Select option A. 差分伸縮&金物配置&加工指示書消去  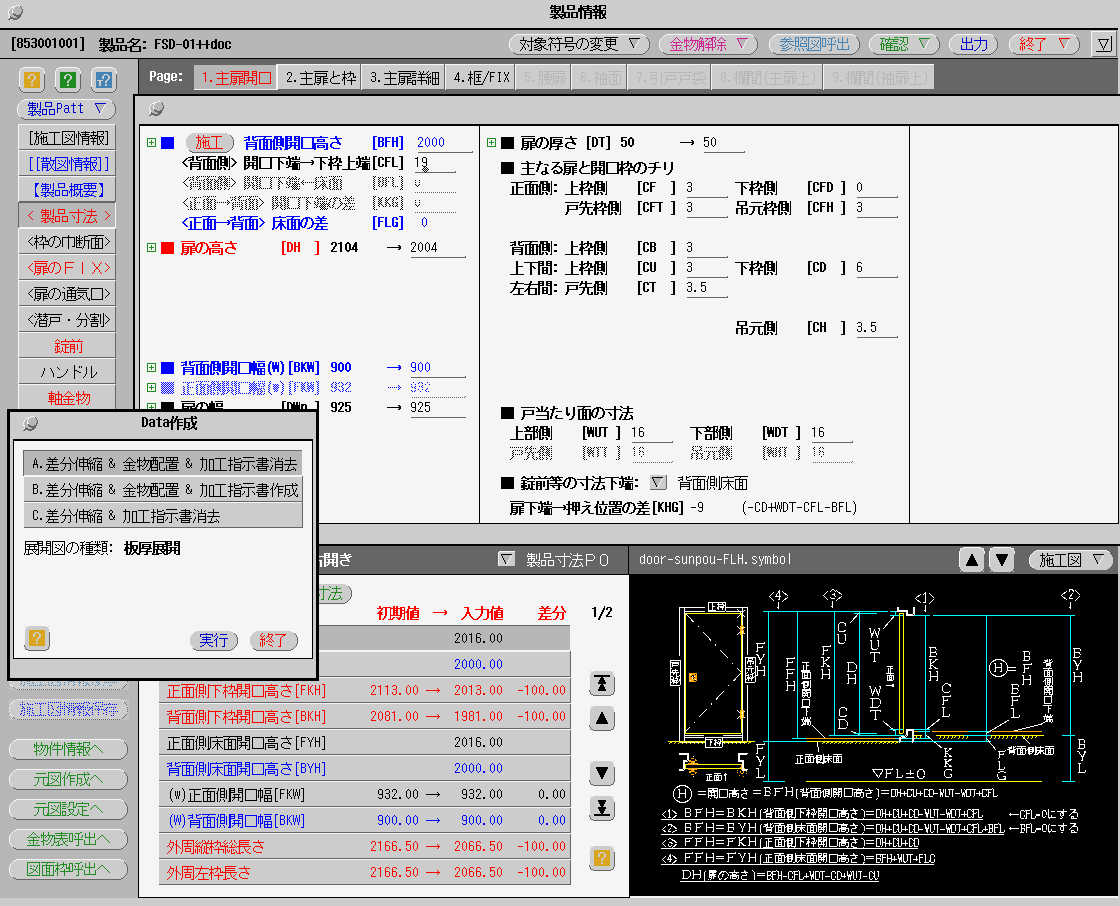164,464
